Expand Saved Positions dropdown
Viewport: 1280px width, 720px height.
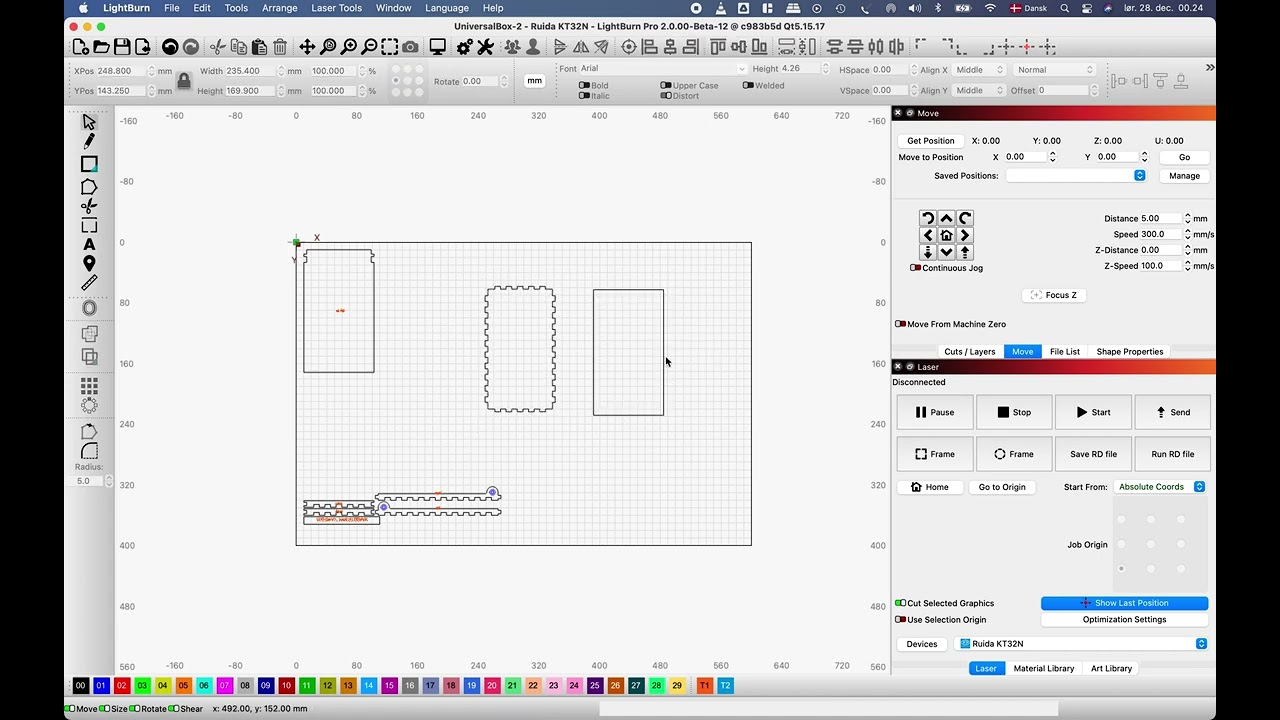[1075, 176]
